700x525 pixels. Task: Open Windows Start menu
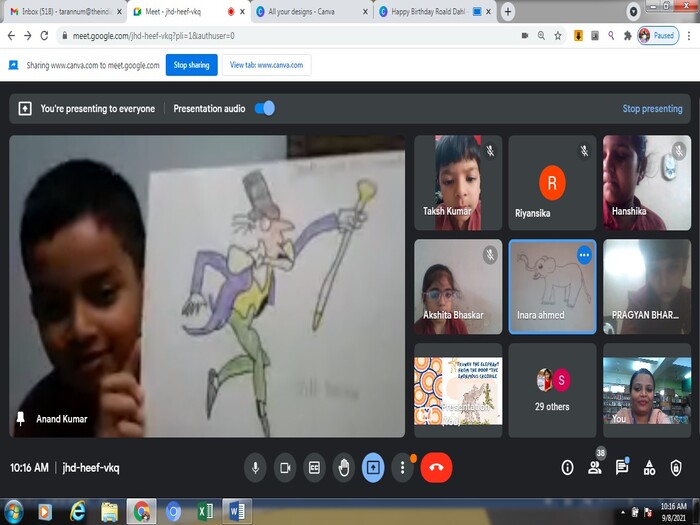click(13, 512)
